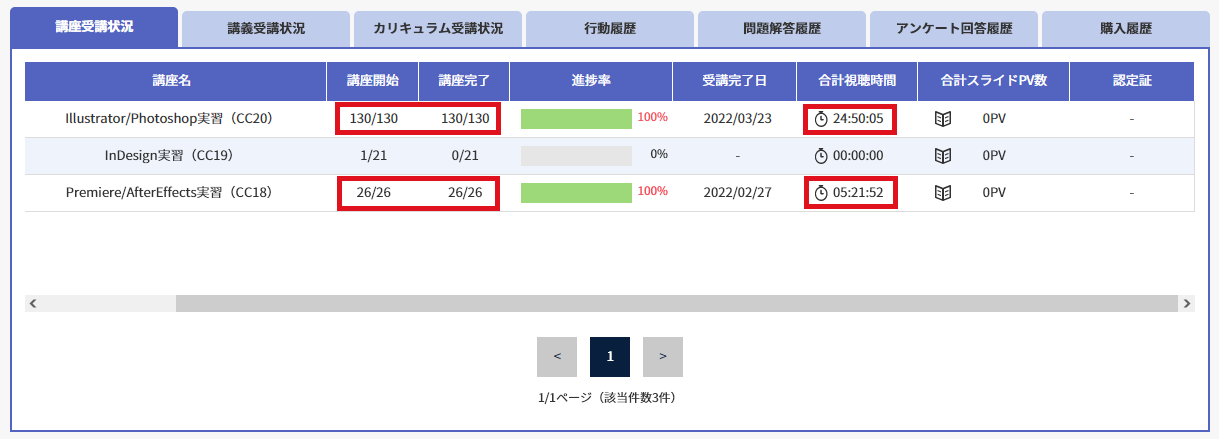Image resolution: width=1219 pixels, height=439 pixels.
Task: Go to 購入履歴 tab
Action: [1124, 29]
